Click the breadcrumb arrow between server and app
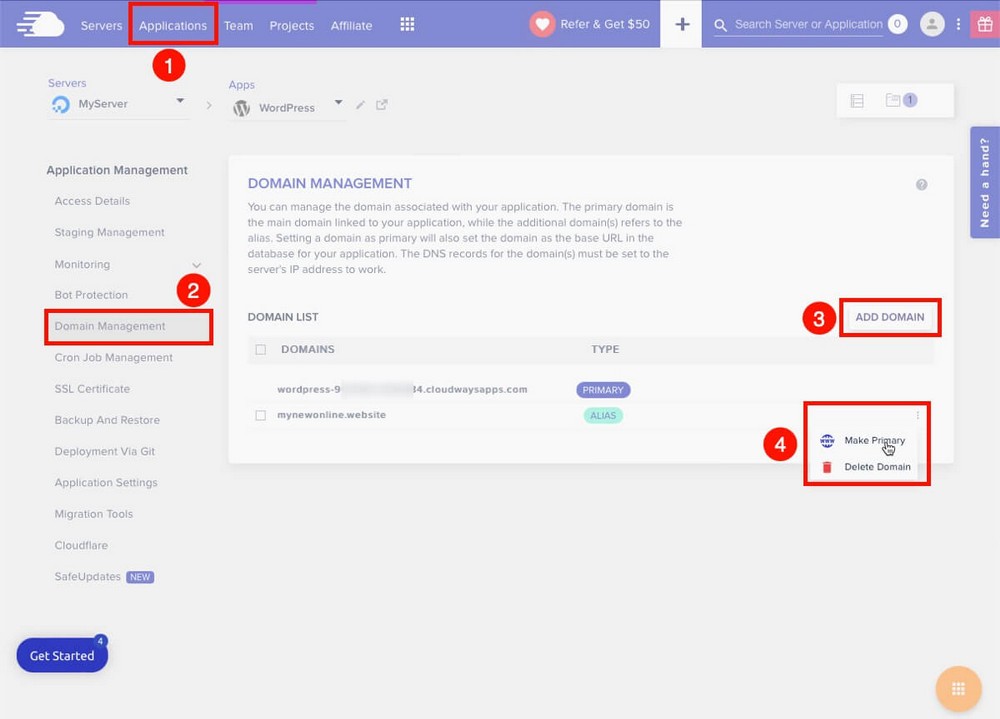Image resolution: width=1000 pixels, height=719 pixels. 209,105
